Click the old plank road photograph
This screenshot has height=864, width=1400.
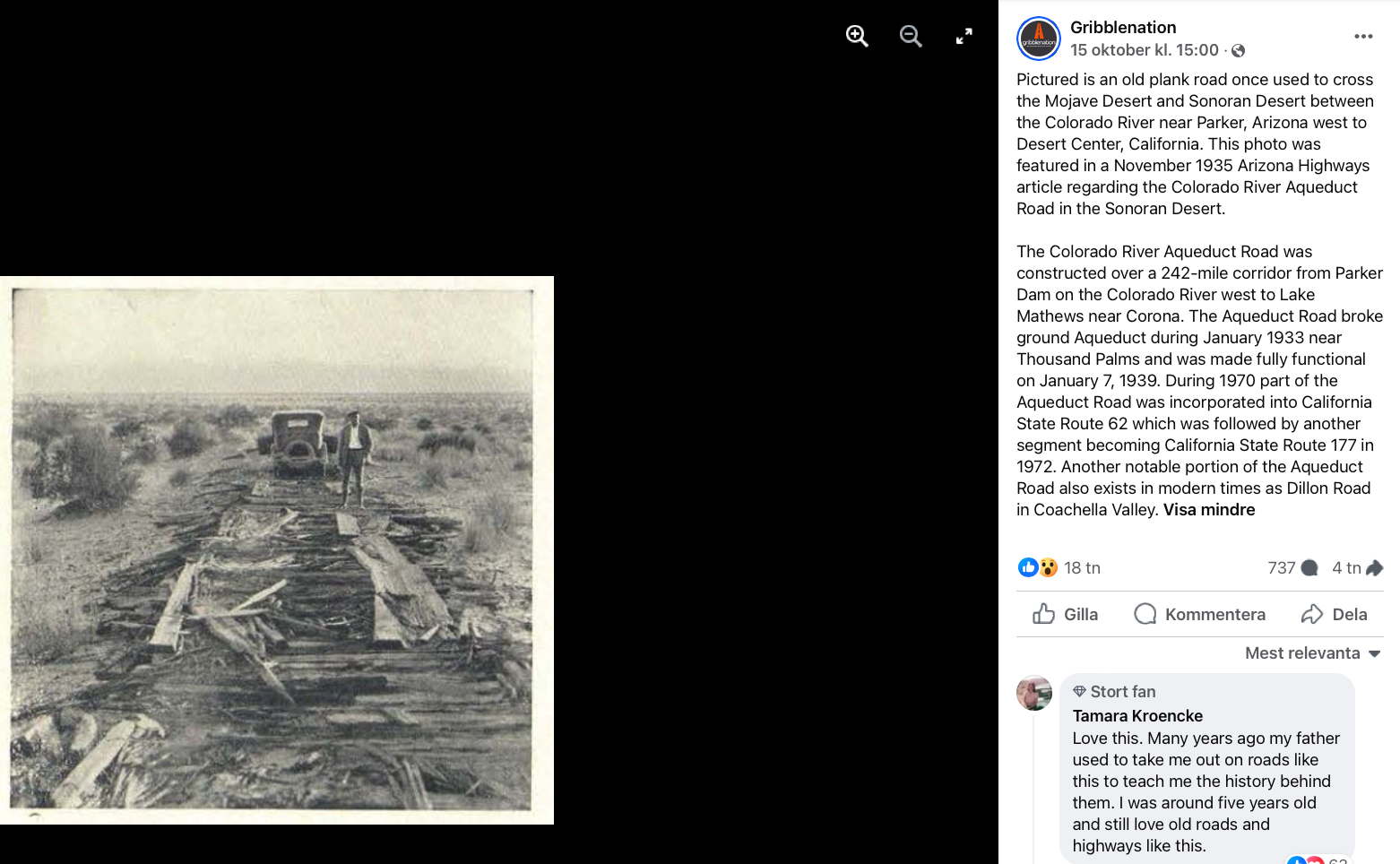pos(277,550)
